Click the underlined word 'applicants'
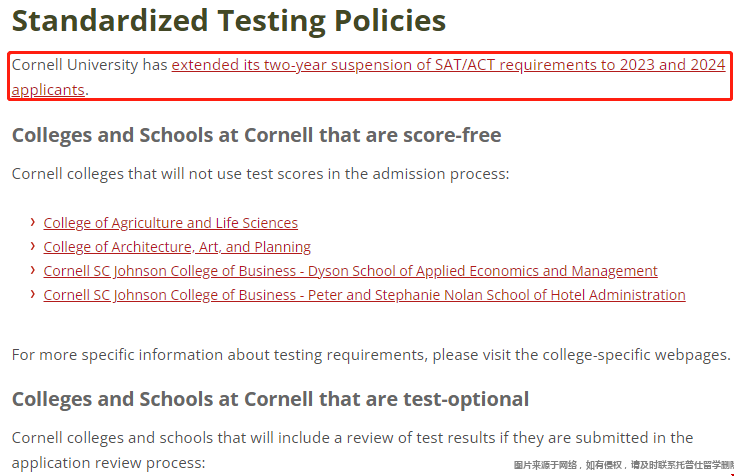Viewport: 734px width, 476px height. pos(48,89)
